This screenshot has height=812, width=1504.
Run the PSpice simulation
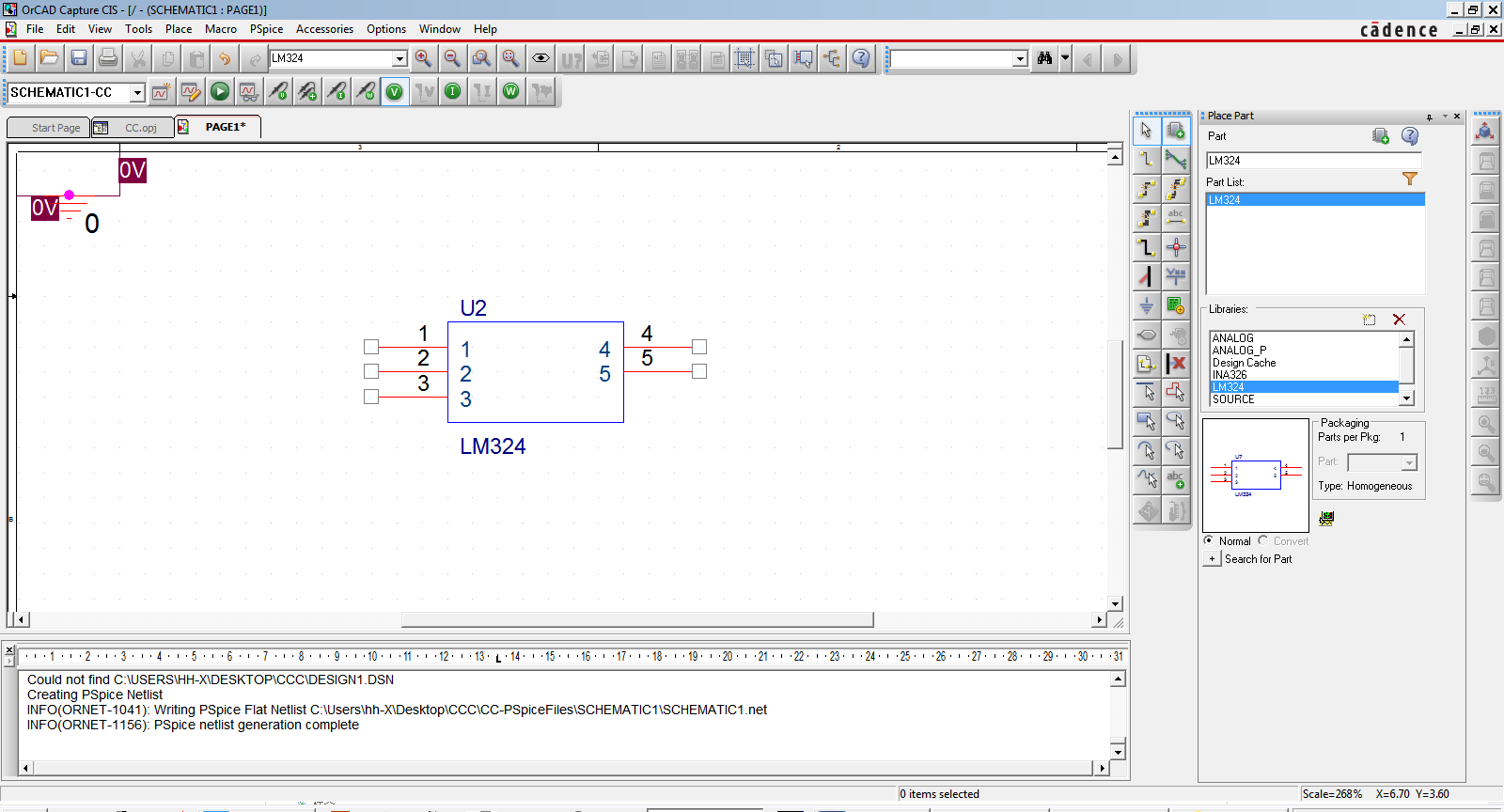pyautogui.click(x=219, y=91)
